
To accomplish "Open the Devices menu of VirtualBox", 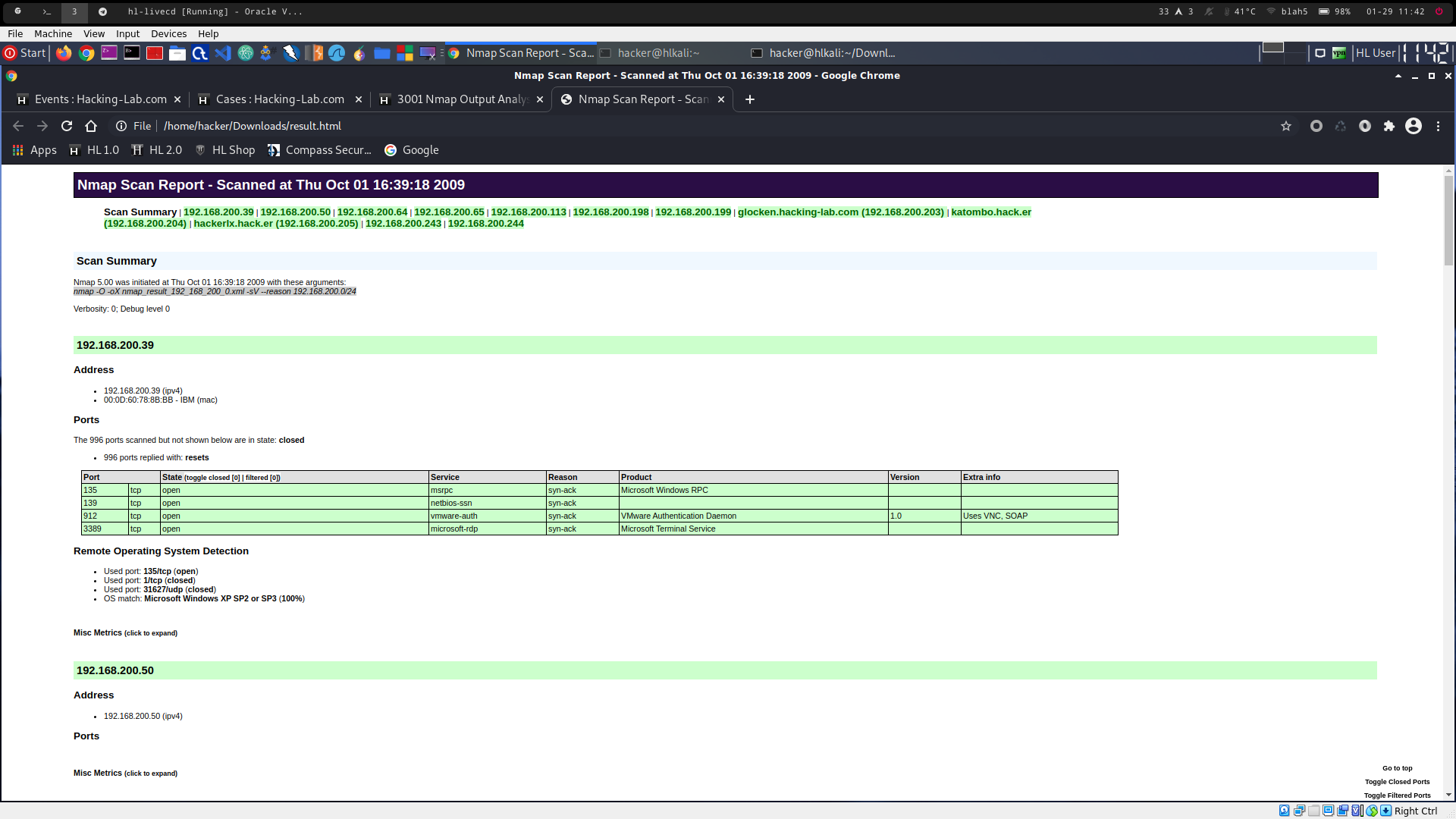I will pyautogui.click(x=168, y=33).
